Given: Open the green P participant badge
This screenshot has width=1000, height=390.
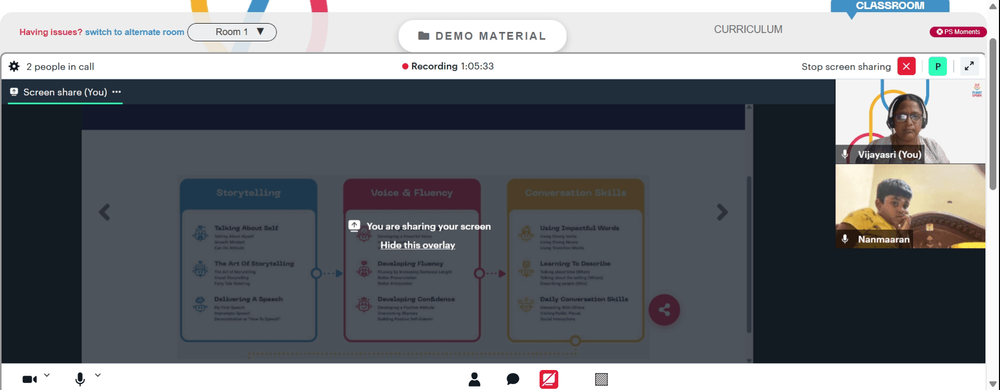Looking at the screenshot, I should click(938, 66).
